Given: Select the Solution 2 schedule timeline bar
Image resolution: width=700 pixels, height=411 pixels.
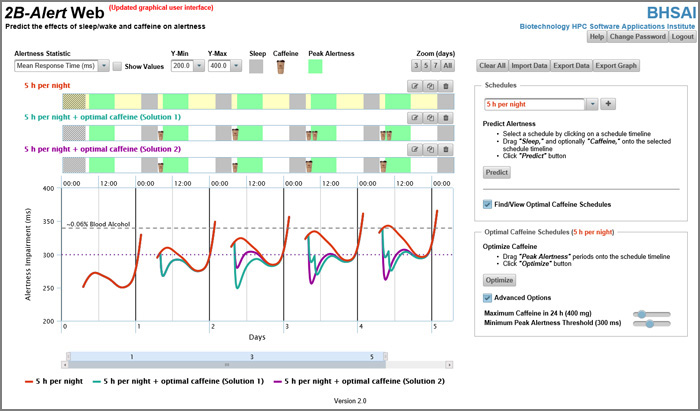Looking at the screenshot, I should tap(258, 165).
